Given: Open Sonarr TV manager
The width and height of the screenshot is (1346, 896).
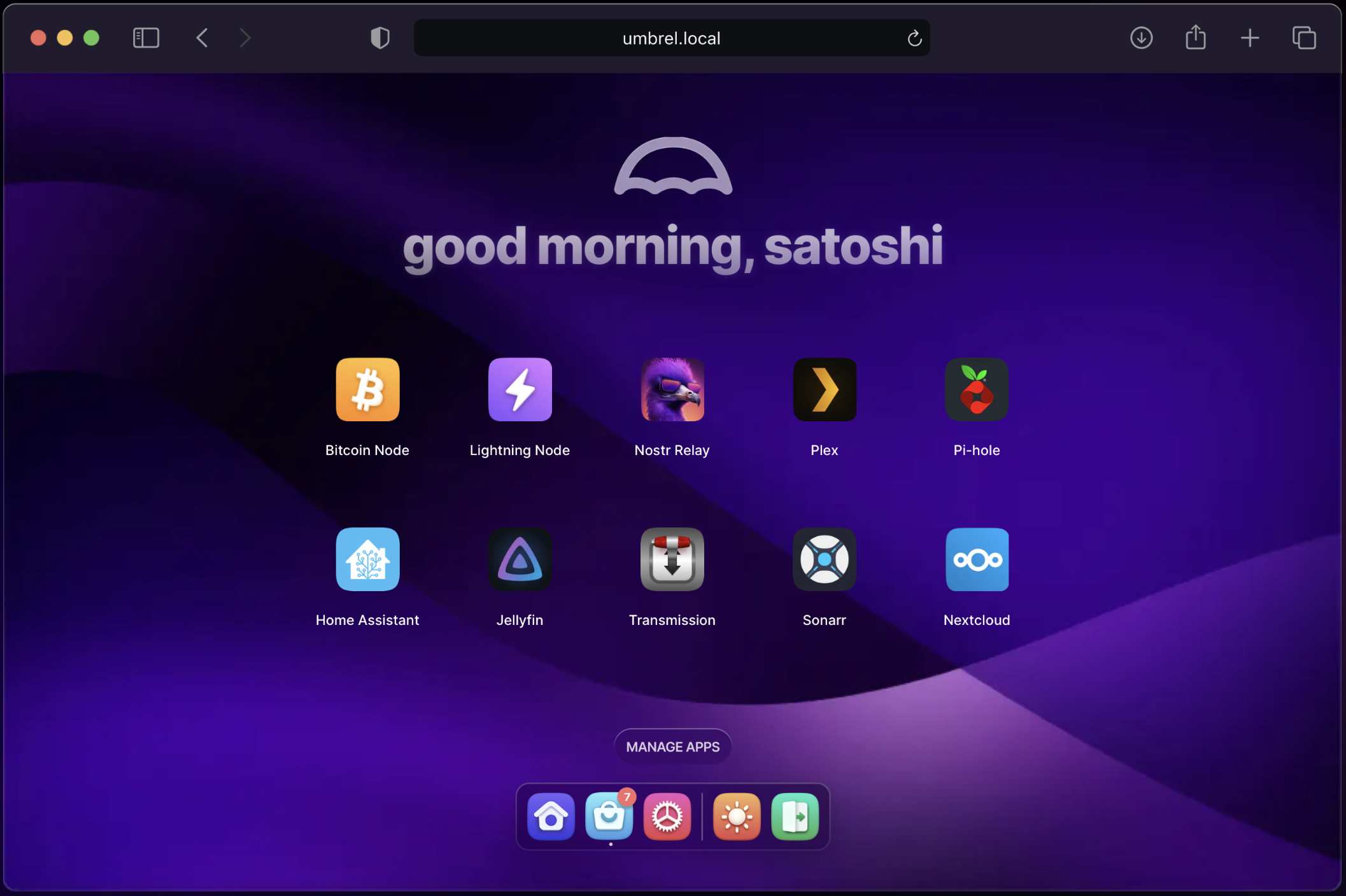Looking at the screenshot, I should tap(824, 559).
